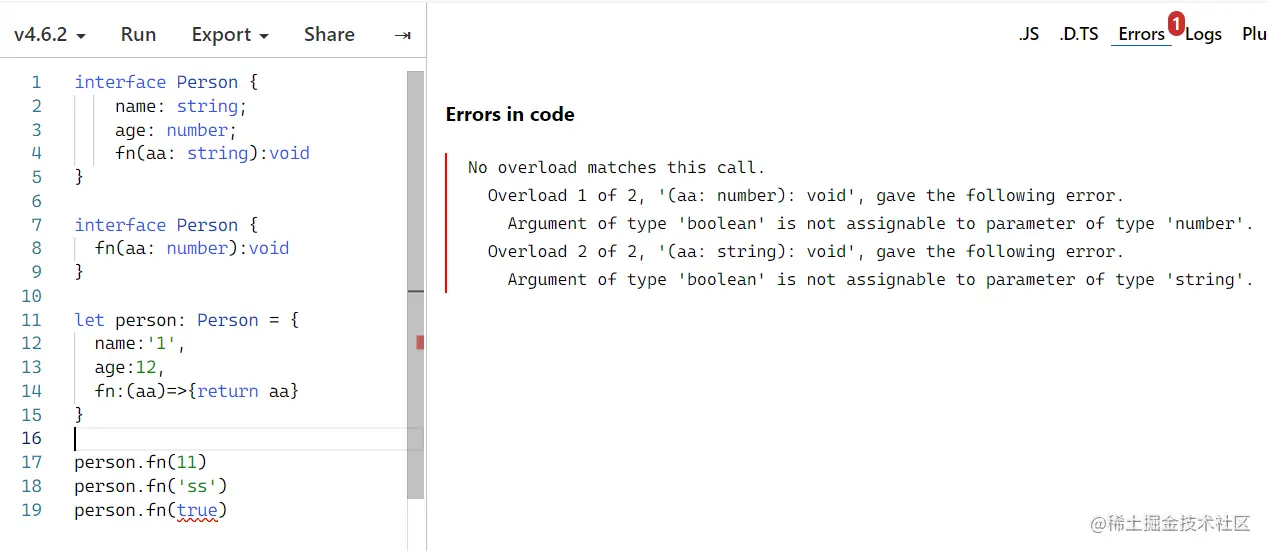The height and width of the screenshot is (551, 1268).
Task: Collapse sidebar with the arrow icon
Action: click(x=402, y=35)
